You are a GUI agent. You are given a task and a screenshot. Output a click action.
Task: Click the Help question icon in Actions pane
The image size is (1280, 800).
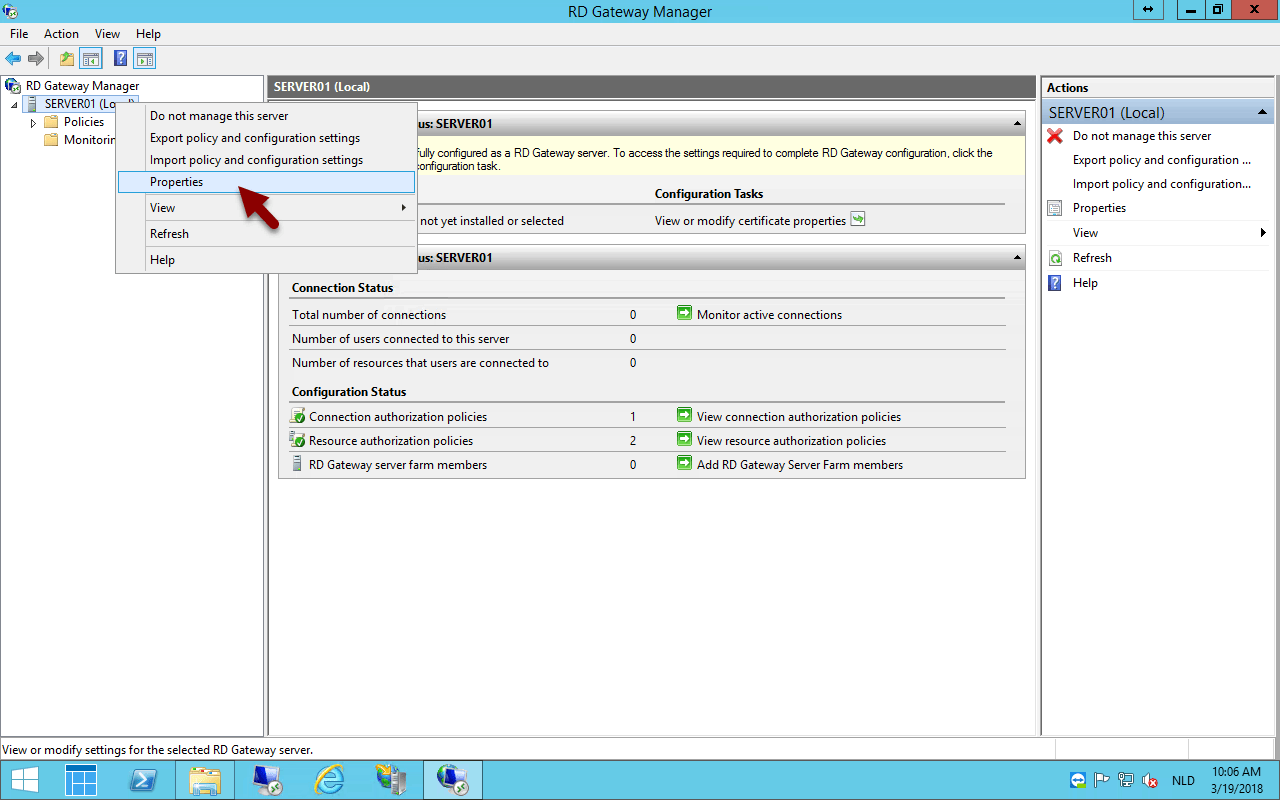(x=1055, y=283)
